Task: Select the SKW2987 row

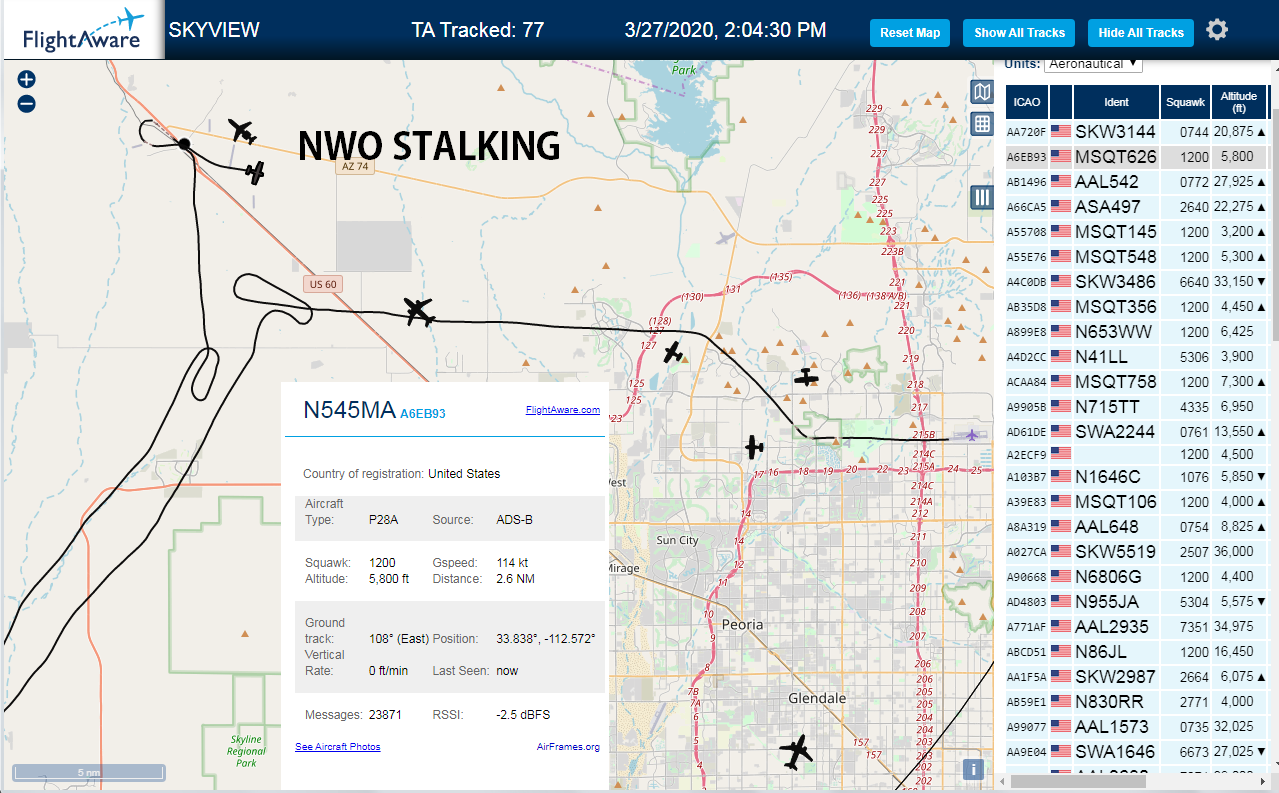Action: coord(1137,677)
